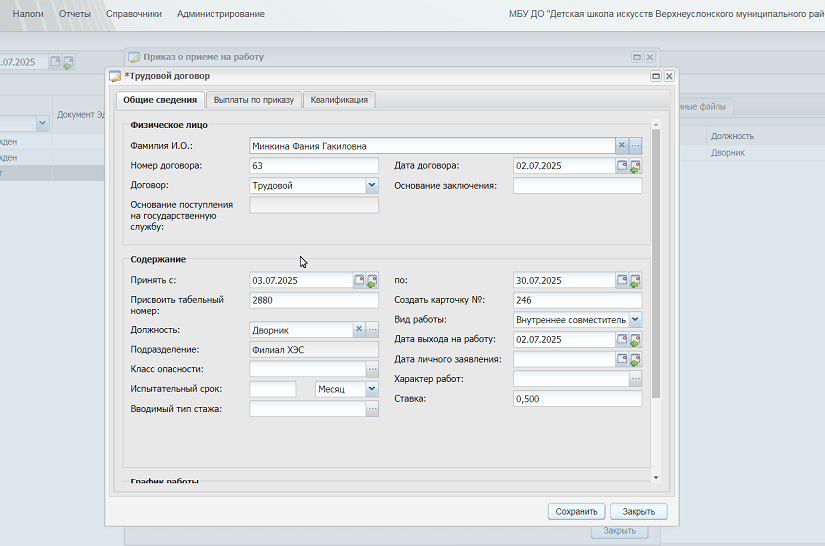Open calendar picker for Дата договора
The width and height of the screenshot is (825, 546).
(622, 166)
